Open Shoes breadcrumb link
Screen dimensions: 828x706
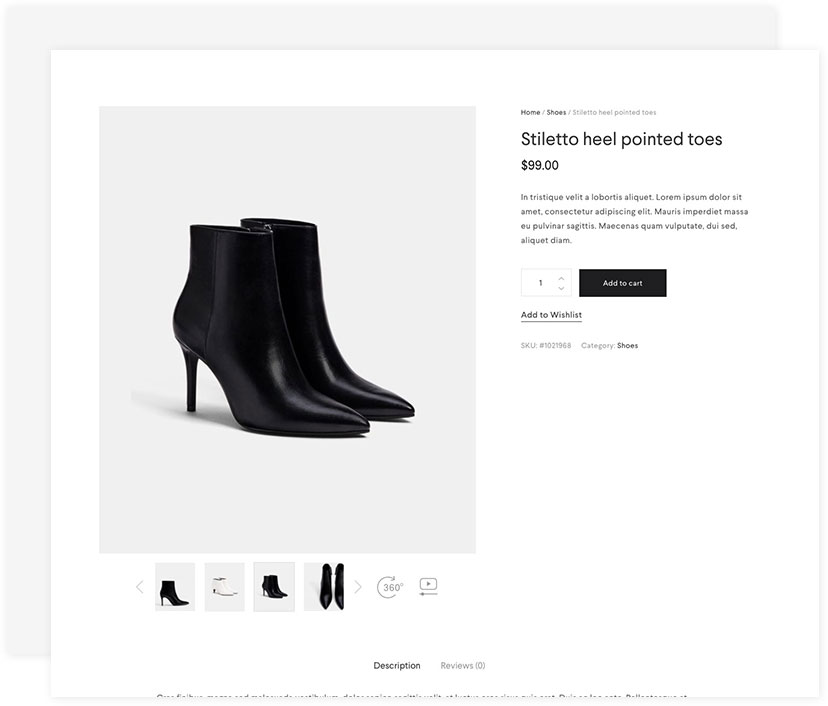pyautogui.click(x=556, y=113)
